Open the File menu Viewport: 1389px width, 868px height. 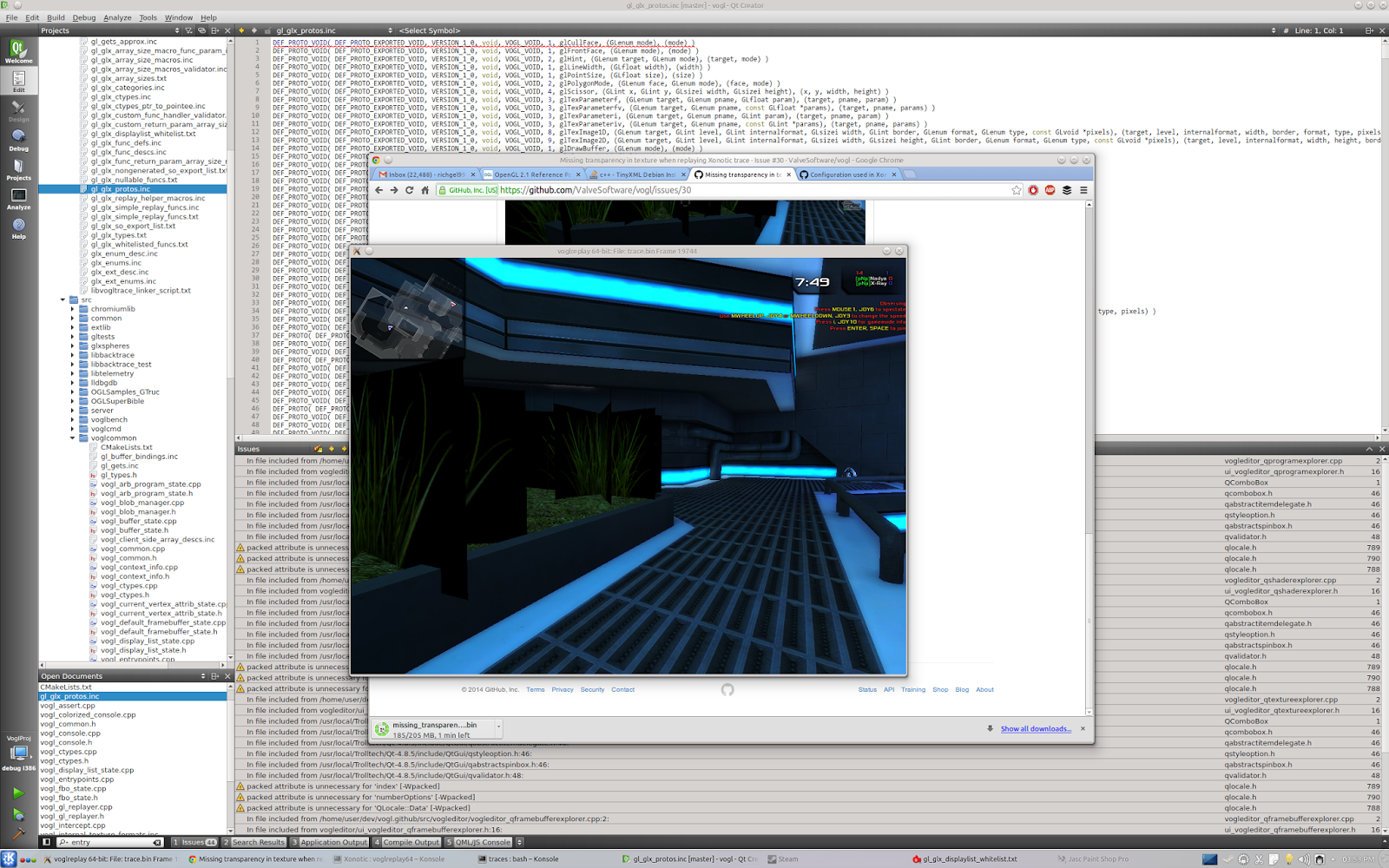pos(11,17)
